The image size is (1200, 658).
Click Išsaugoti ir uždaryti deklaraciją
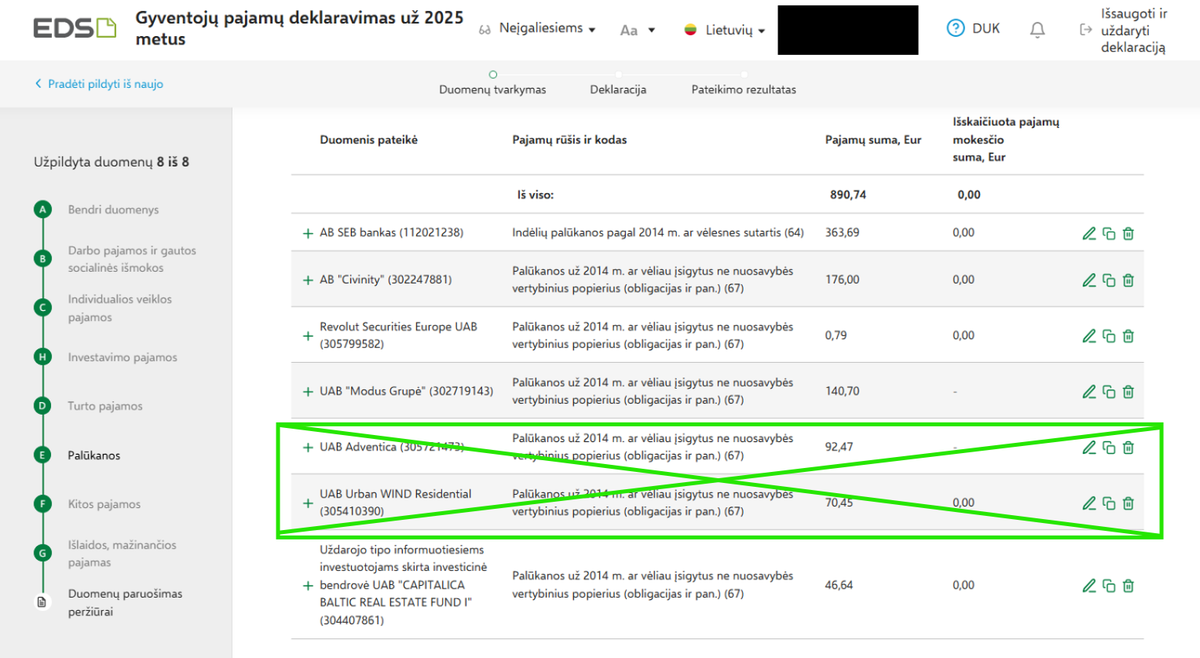(x=1124, y=30)
